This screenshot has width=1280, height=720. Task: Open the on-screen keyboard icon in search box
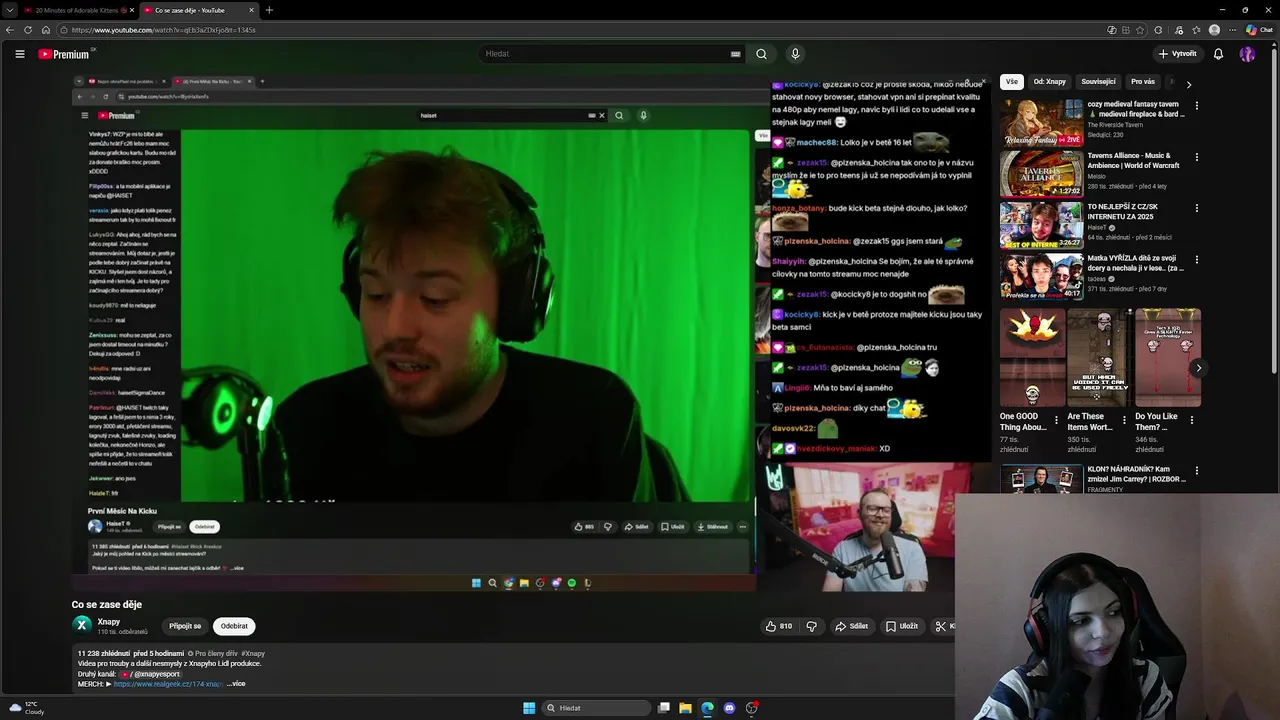tap(735, 54)
